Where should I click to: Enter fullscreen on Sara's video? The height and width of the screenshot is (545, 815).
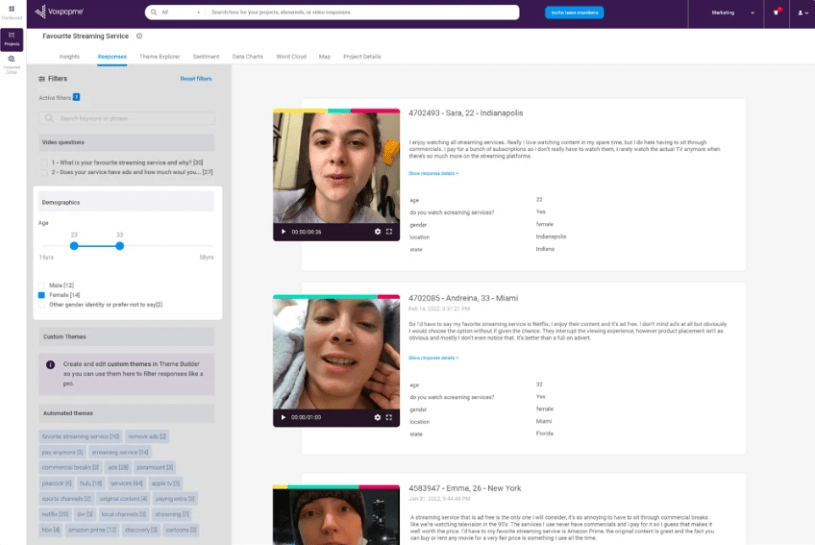click(x=389, y=232)
